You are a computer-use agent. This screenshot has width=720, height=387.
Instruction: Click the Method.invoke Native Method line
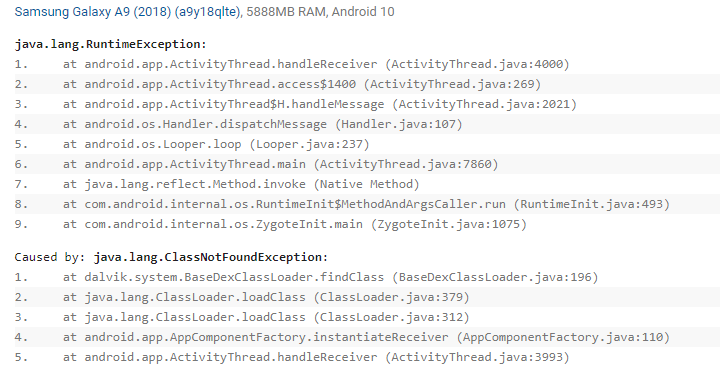point(367,184)
